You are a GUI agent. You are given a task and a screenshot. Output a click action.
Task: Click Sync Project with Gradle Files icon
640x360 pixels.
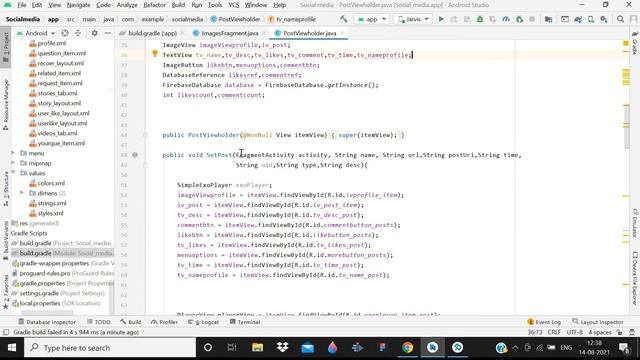tap(578, 19)
